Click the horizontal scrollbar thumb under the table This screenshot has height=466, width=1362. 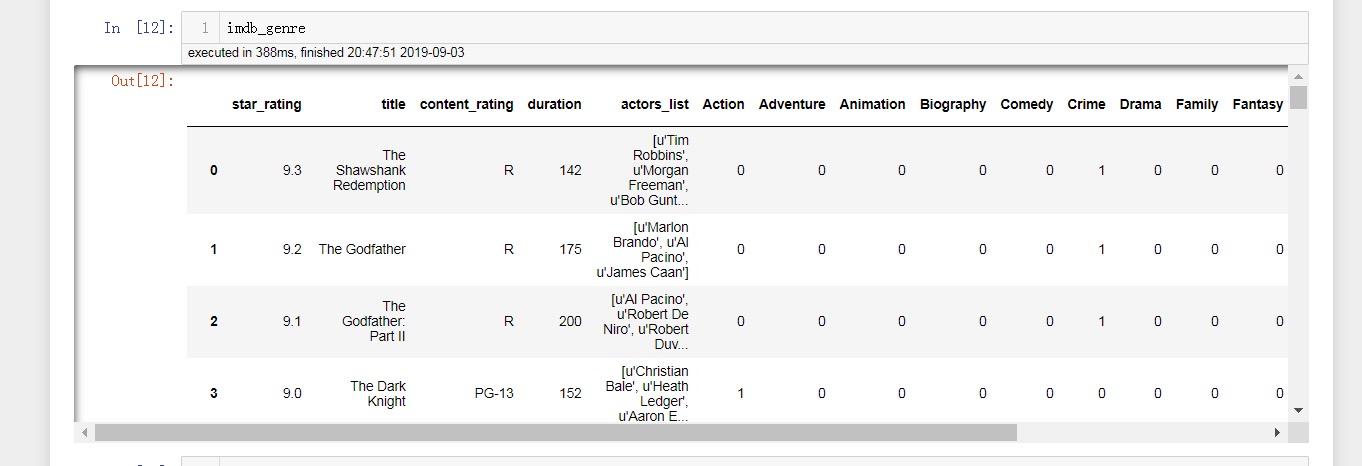555,432
